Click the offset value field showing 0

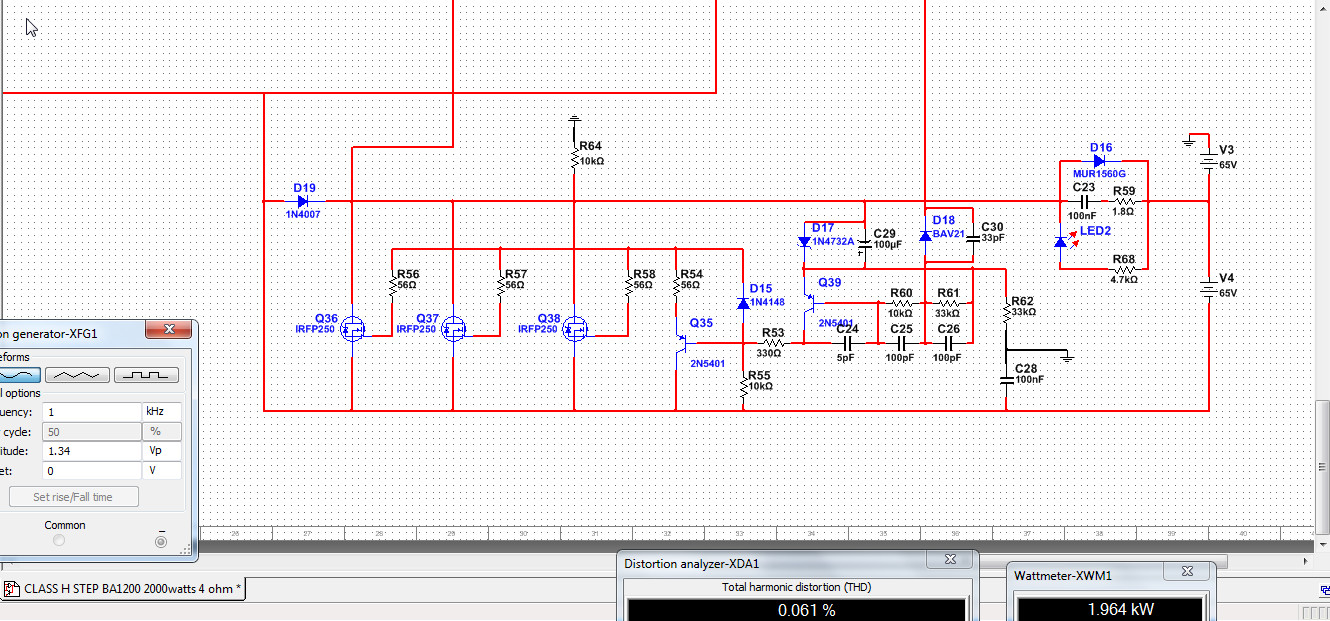point(91,470)
